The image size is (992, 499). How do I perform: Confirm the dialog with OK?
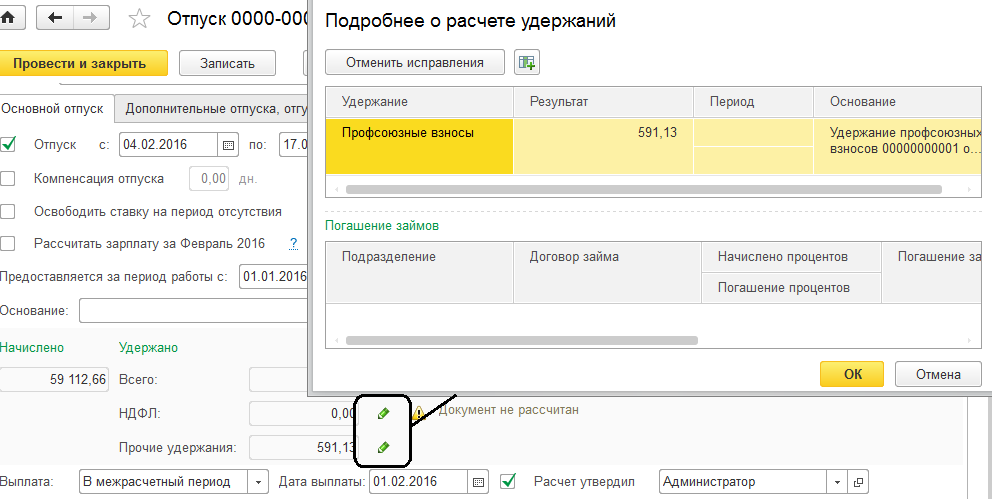click(x=852, y=374)
